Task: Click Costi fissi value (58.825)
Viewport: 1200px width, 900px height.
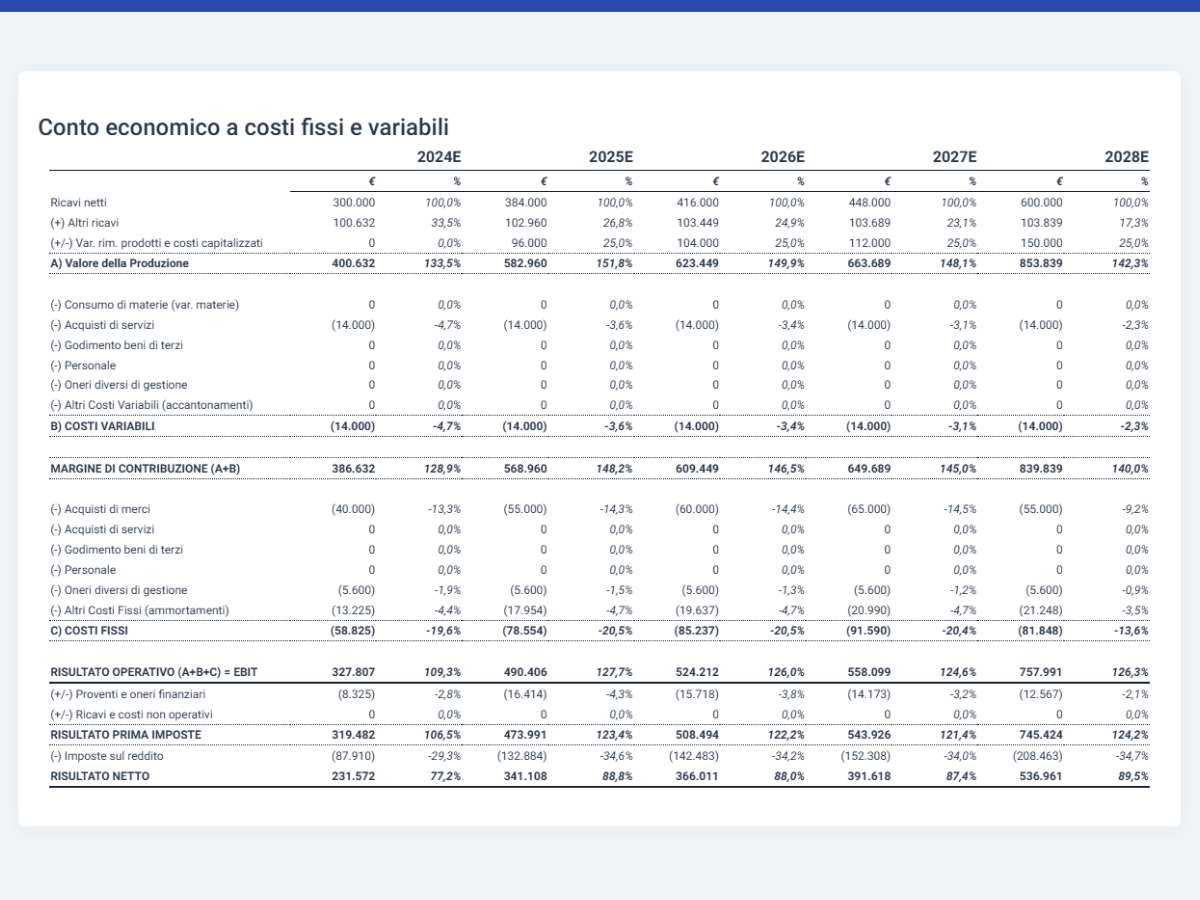Action: (x=353, y=631)
